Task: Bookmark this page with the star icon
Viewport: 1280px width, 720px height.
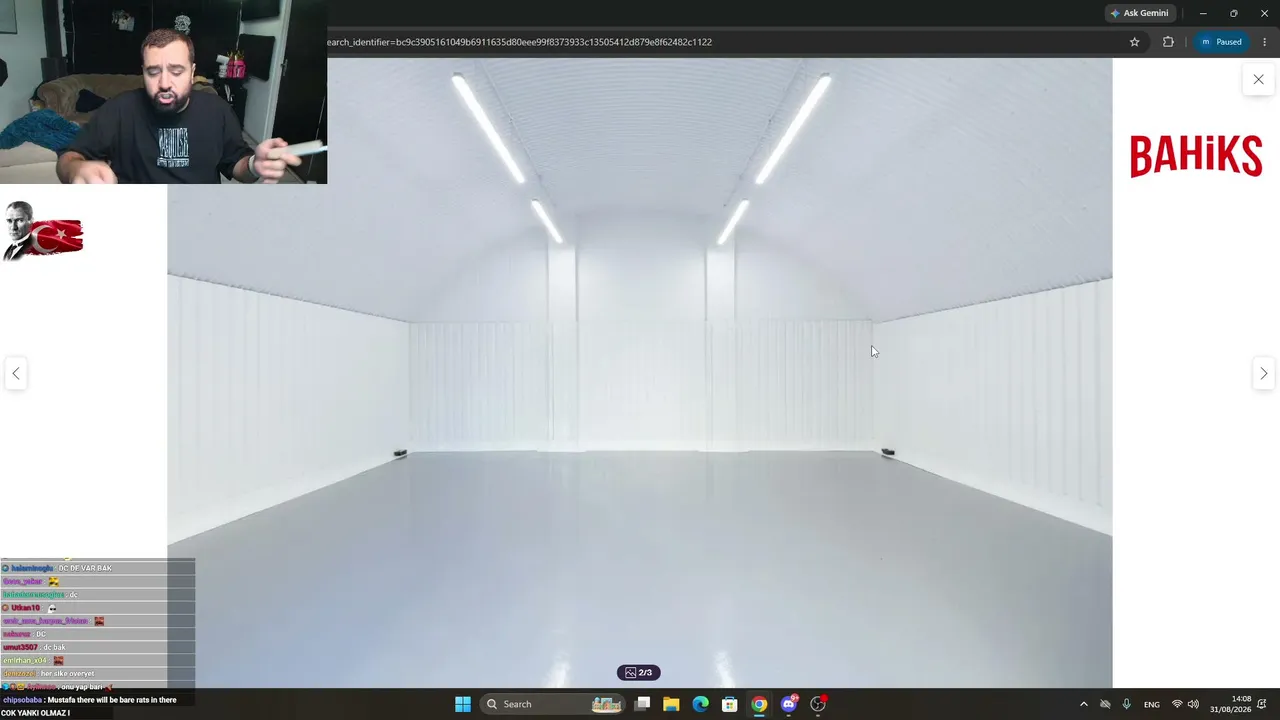Action: [1134, 42]
